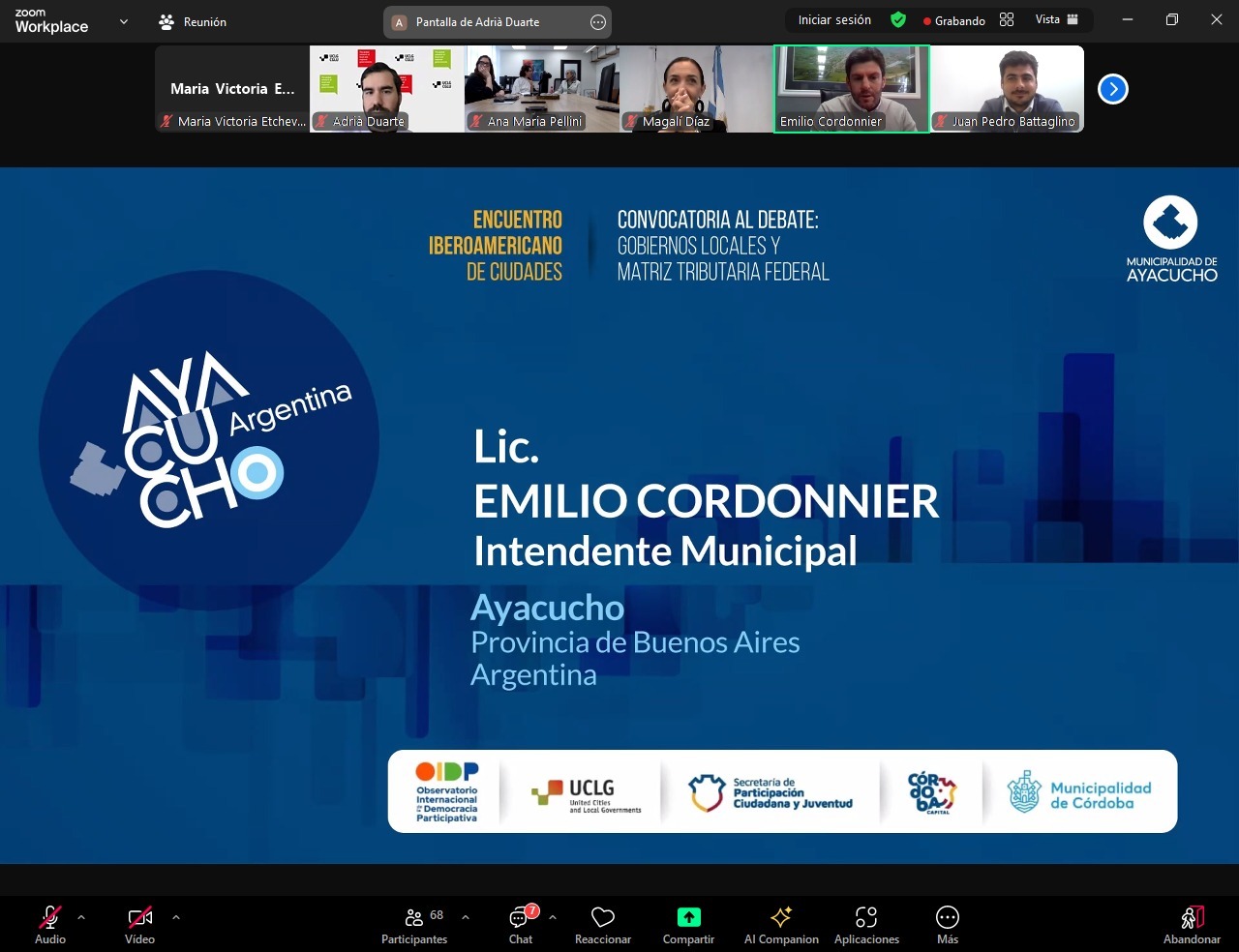Viewport: 1239px width, 952px height.
Task: Click Abandonar to leave the meeting
Action: point(1192,925)
